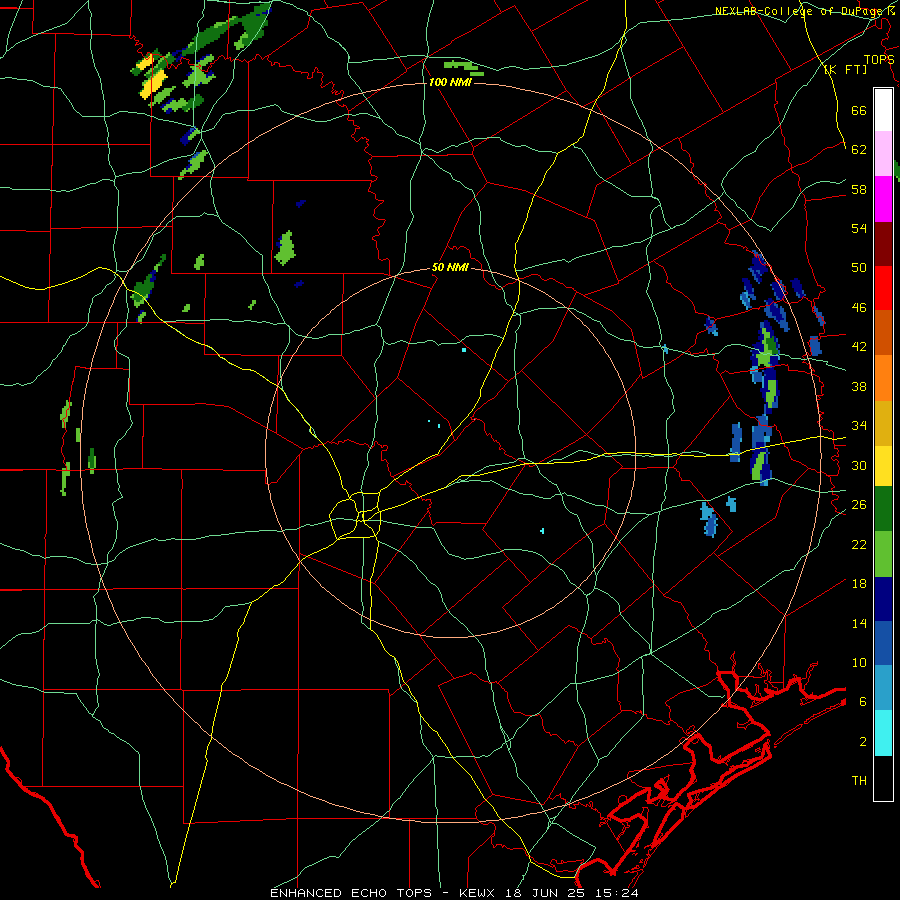Click the 46 scale label
Screen dimensions: 900x900
pyautogui.click(x=859, y=308)
